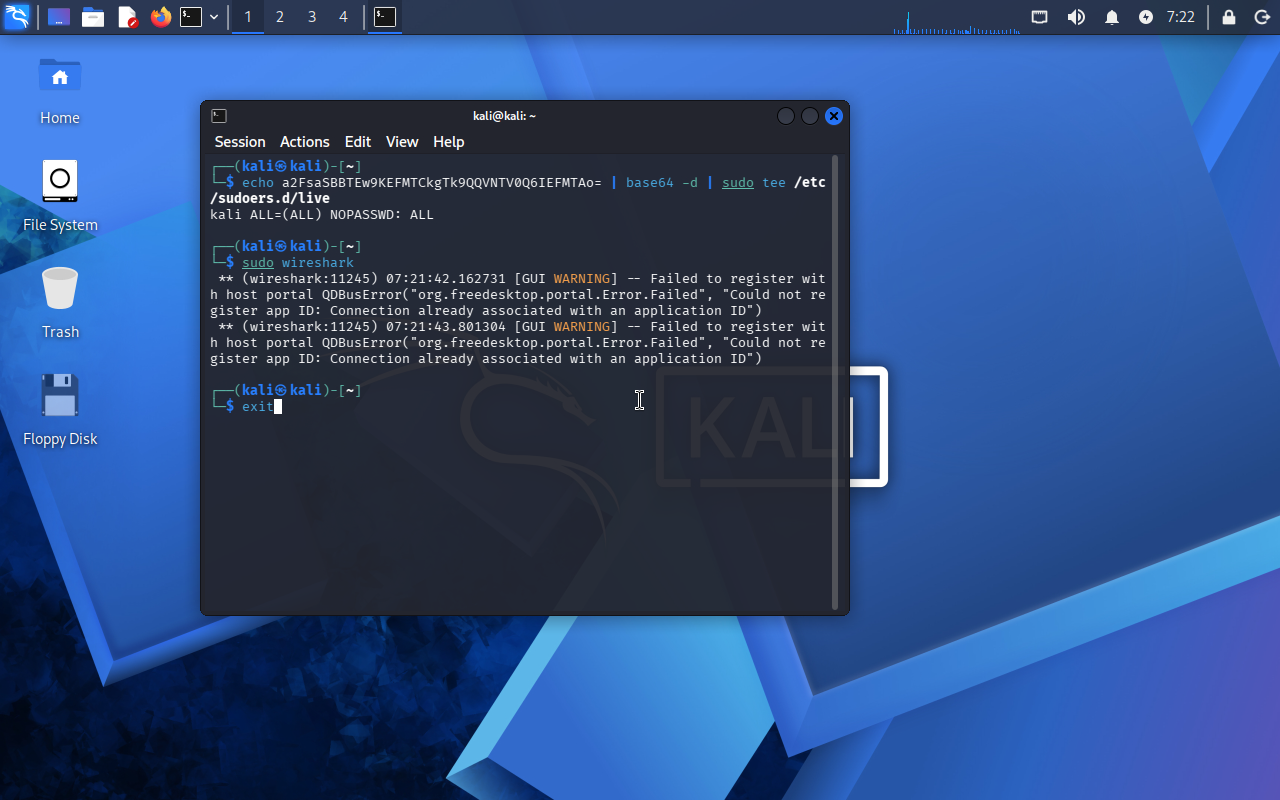This screenshot has height=800, width=1280.
Task: Open the CPU graph monitor in panel
Action: tap(957, 21)
